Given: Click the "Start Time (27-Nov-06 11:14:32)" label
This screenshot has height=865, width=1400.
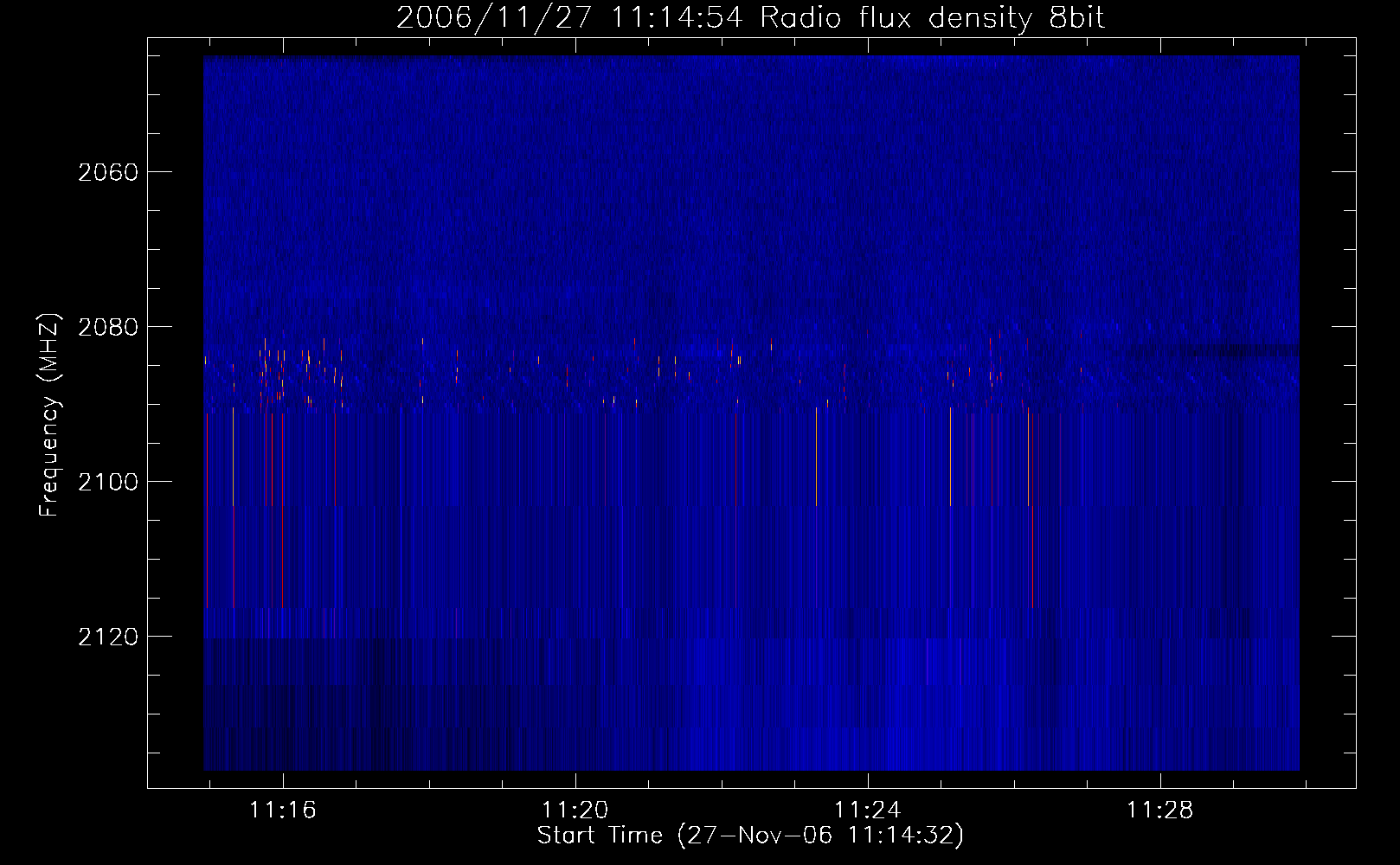Looking at the screenshot, I should [750, 836].
